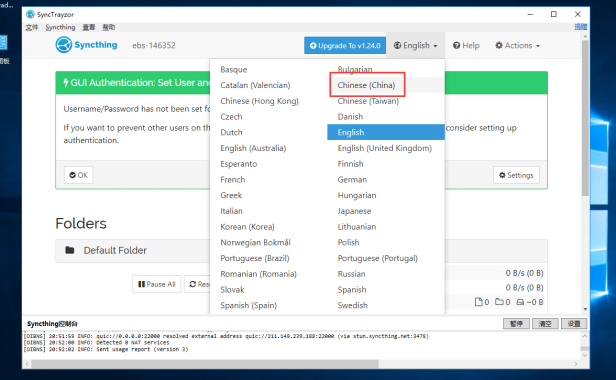Select English (United Kingdom) language

click(x=385, y=148)
